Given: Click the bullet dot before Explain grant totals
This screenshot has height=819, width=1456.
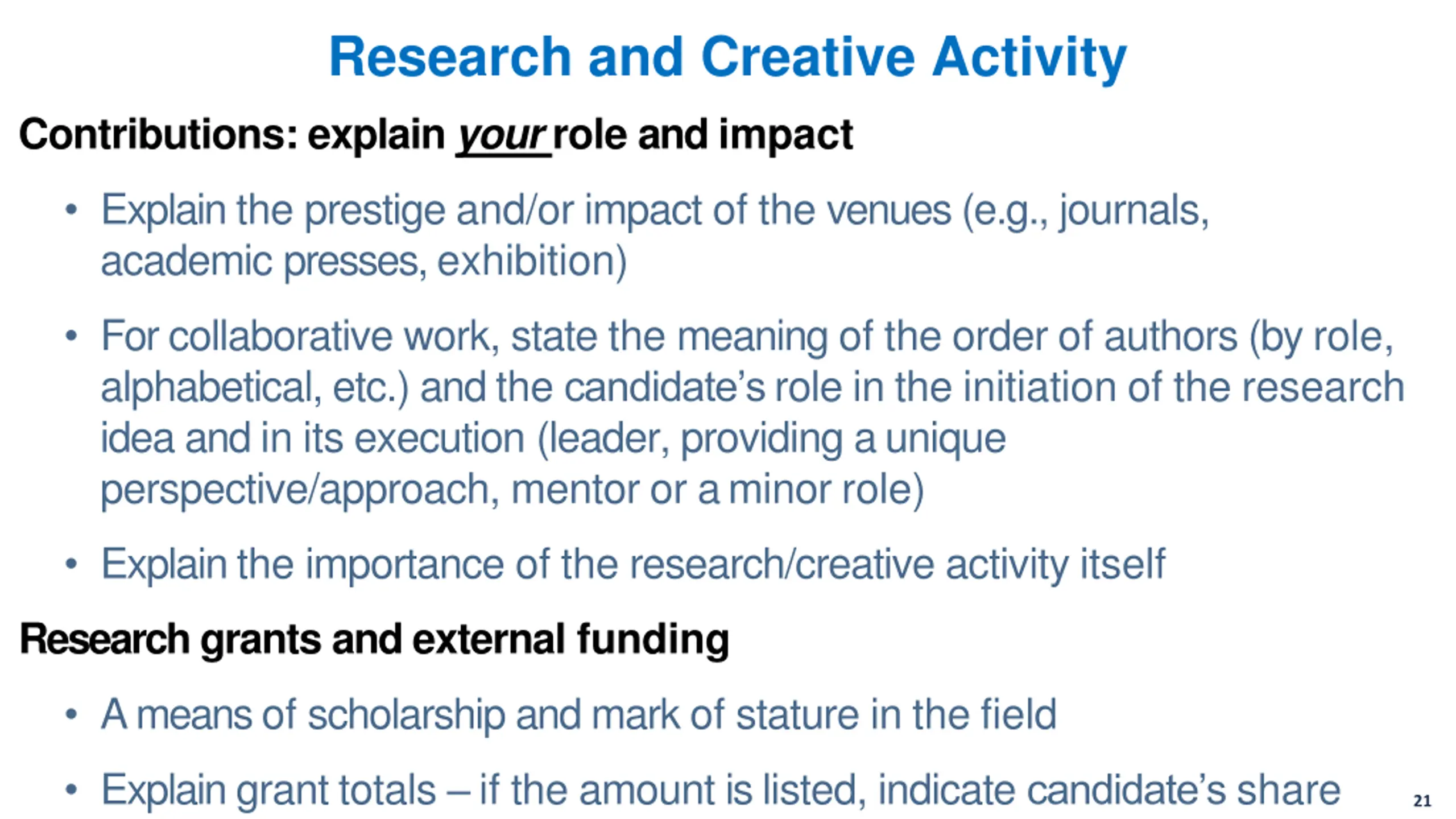Looking at the screenshot, I should coord(71,789).
